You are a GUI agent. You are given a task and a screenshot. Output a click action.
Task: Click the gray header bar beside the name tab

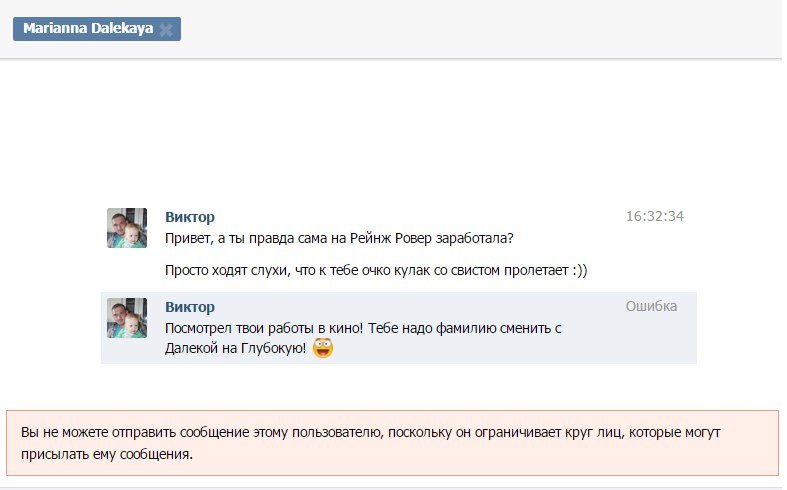pos(482,29)
